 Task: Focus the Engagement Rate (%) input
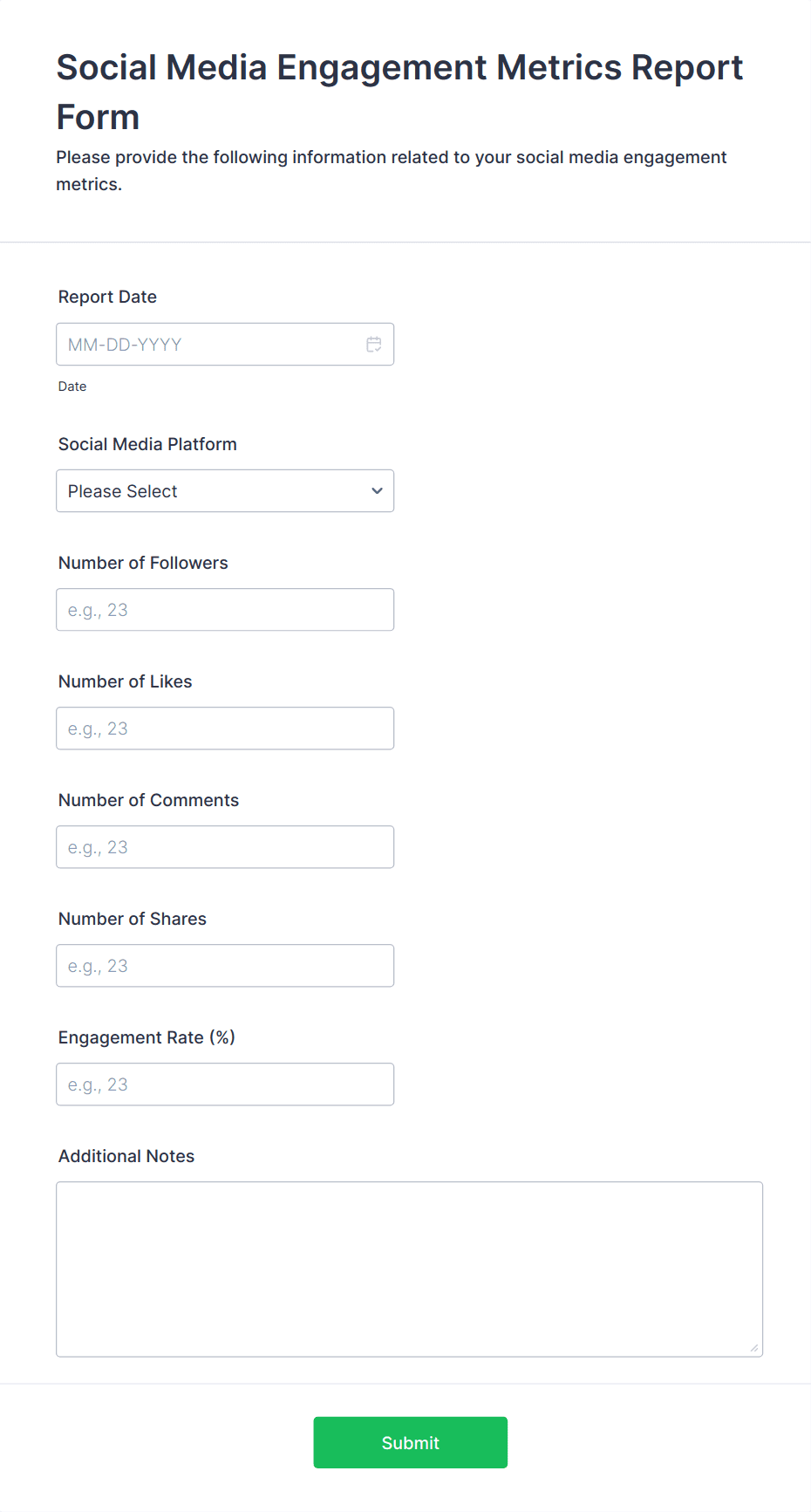[225, 1084]
